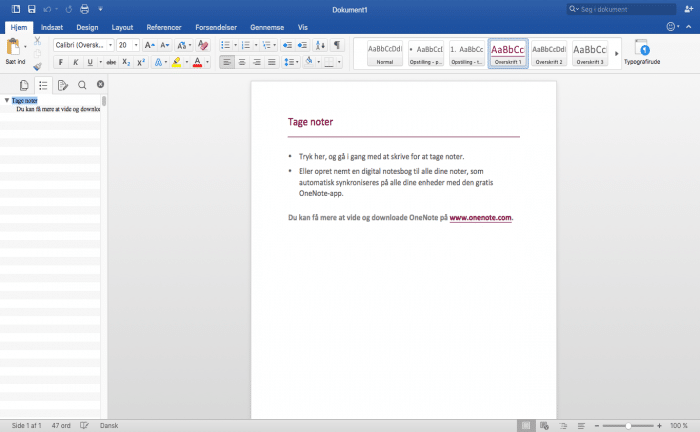Click the Print icon in title bar
The image size is (700, 432).
tap(84, 8)
